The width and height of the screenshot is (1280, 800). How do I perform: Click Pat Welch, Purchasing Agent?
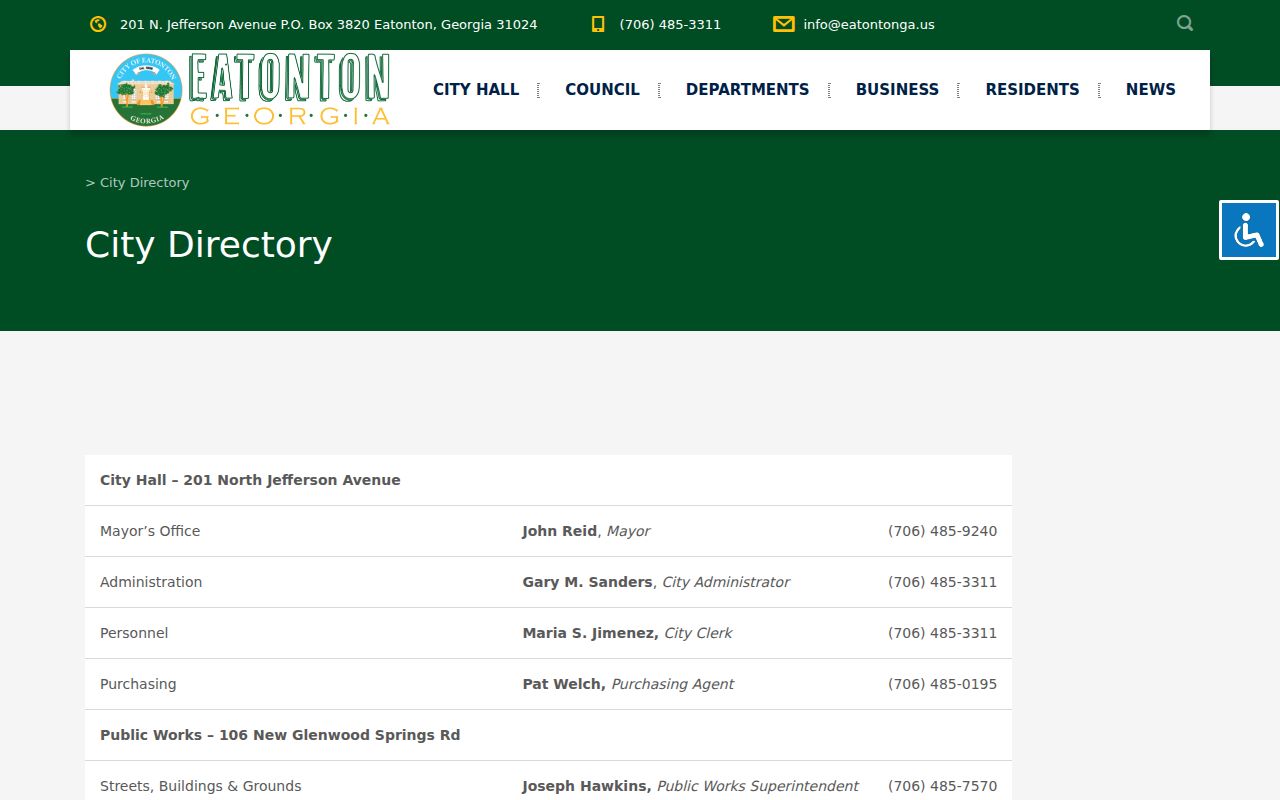pos(628,684)
